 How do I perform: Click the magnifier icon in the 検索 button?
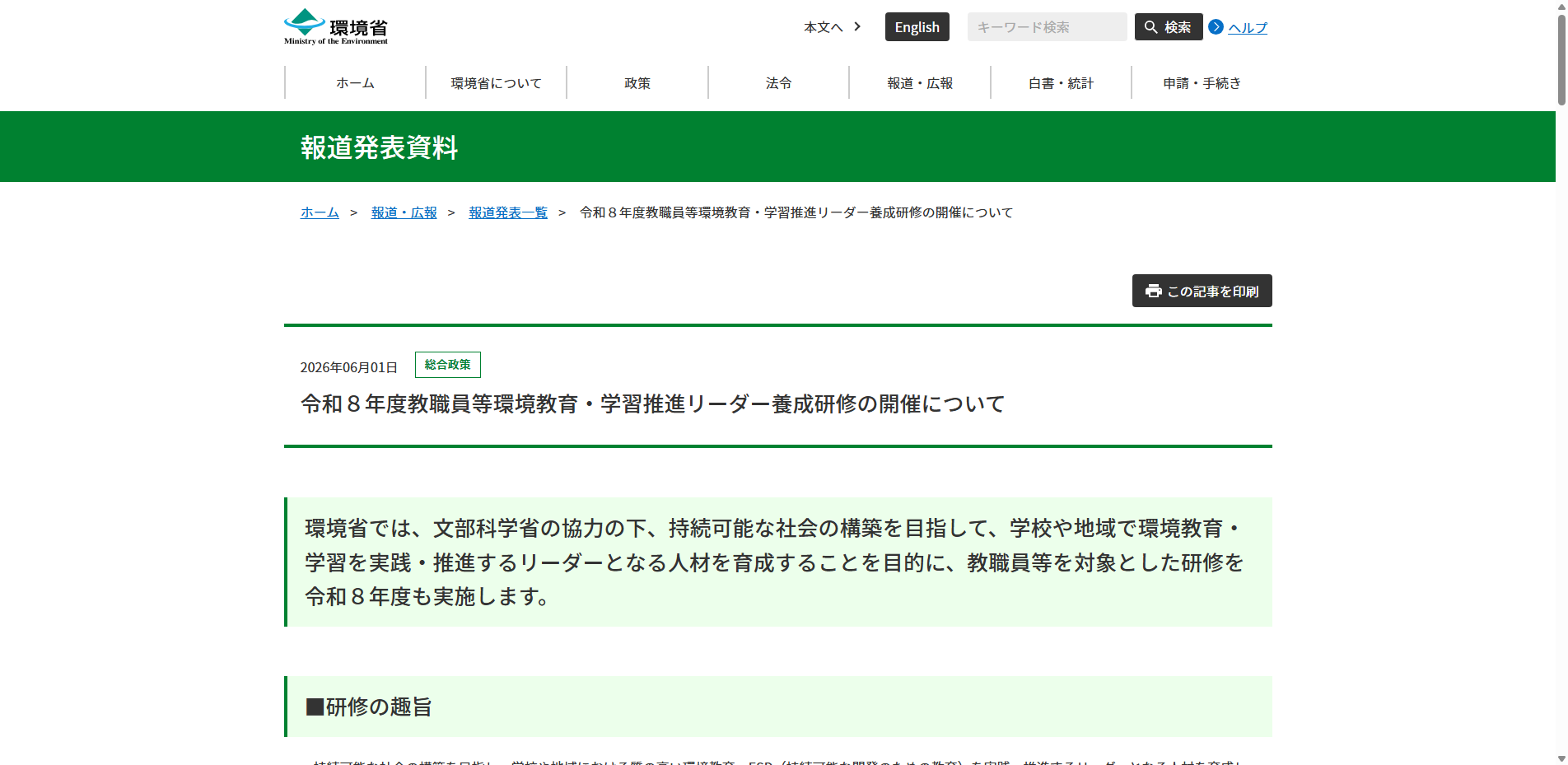point(1150,27)
